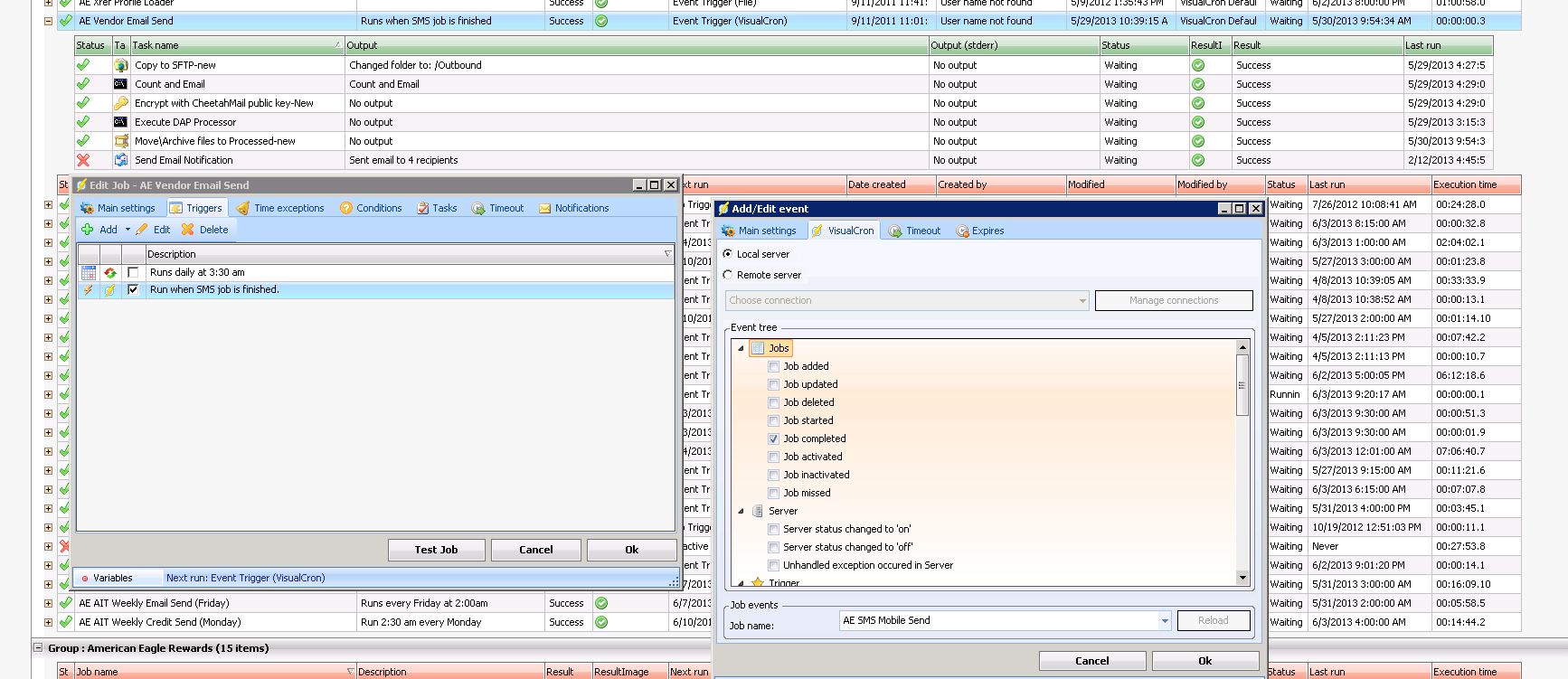Click calendar icon of Runs daily trigger
Image resolution: width=1568 pixels, height=679 pixels.
[x=89, y=272]
